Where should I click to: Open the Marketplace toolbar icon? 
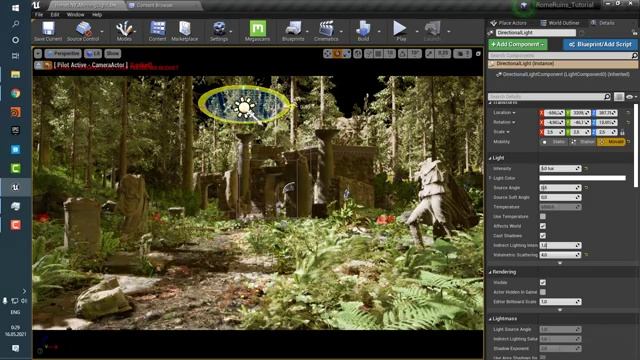tap(184, 31)
